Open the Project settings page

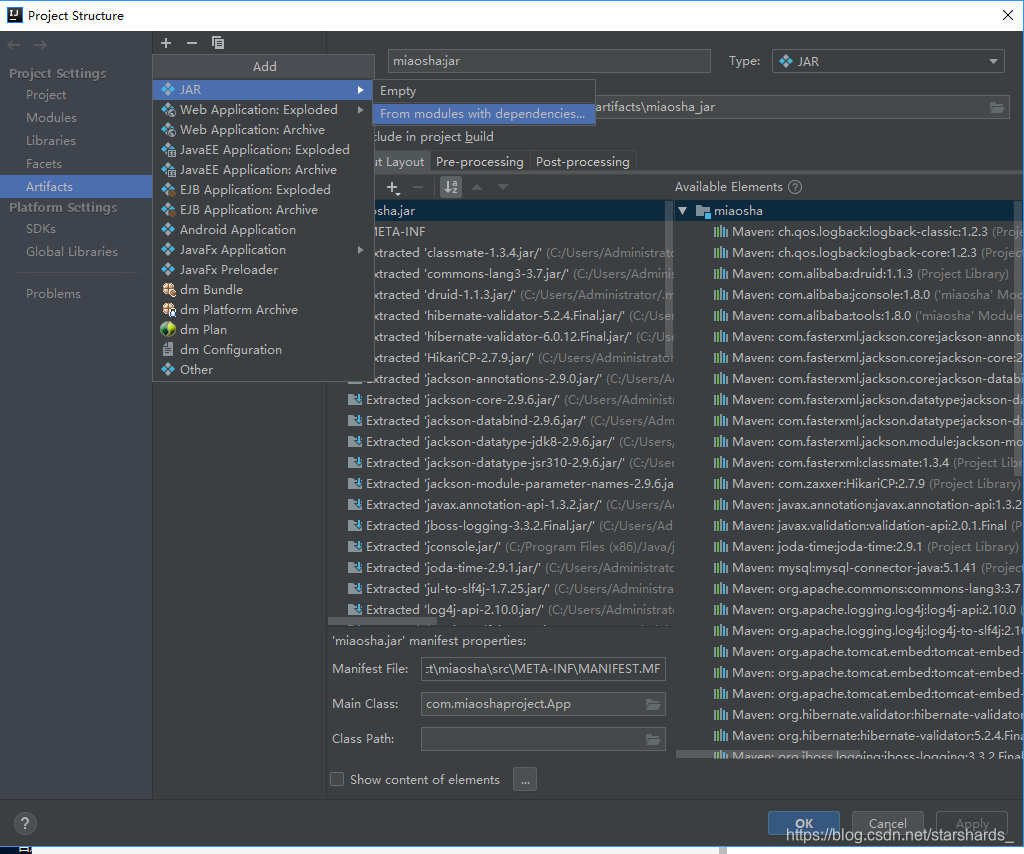pyautogui.click(x=46, y=95)
